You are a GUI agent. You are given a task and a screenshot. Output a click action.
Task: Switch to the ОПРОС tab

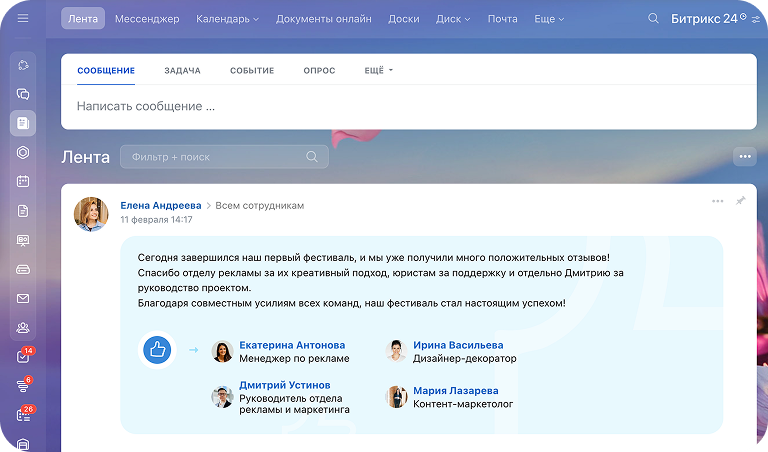319,71
